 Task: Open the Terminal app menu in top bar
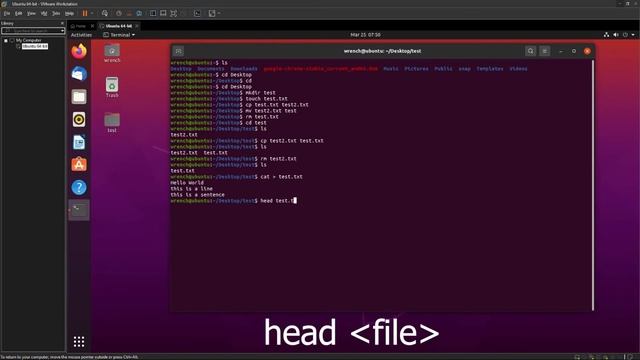click(119, 35)
